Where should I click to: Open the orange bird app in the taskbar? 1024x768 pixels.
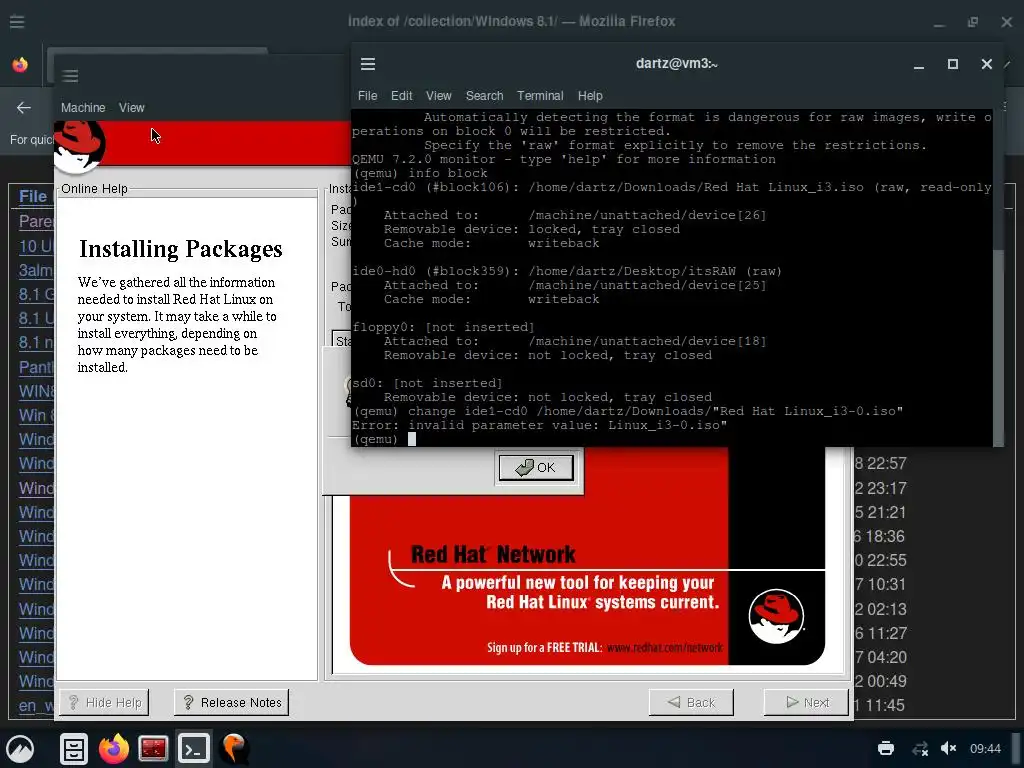tap(234, 748)
